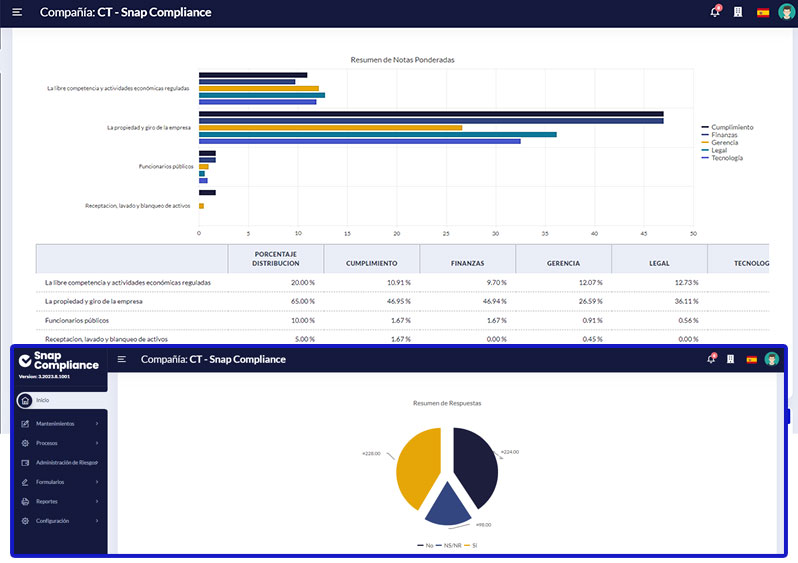Click the building company icon in upper header
The height and width of the screenshot is (563, 798).
coord(738,12)
